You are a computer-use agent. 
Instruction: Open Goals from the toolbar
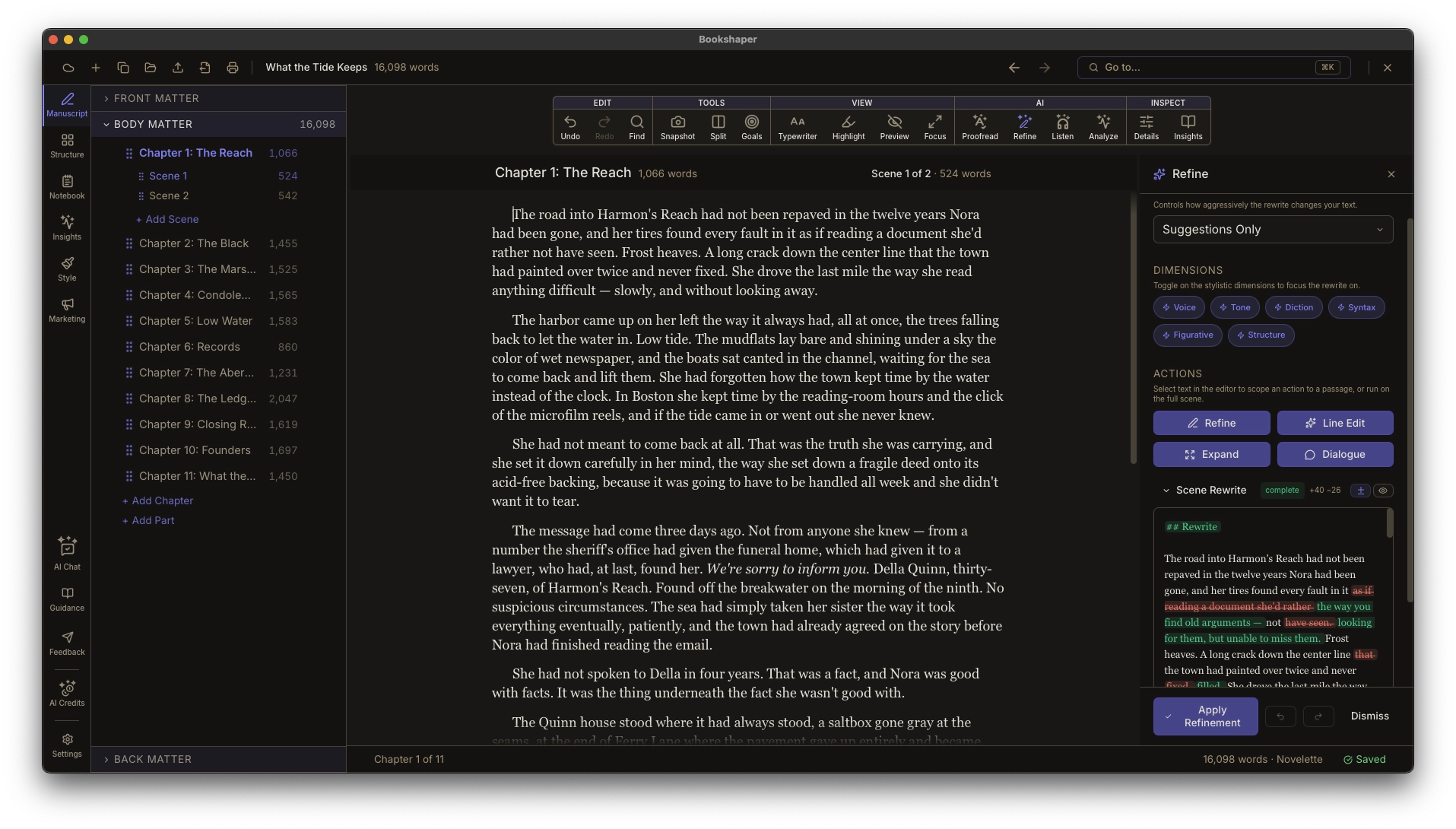pos(751,127)
